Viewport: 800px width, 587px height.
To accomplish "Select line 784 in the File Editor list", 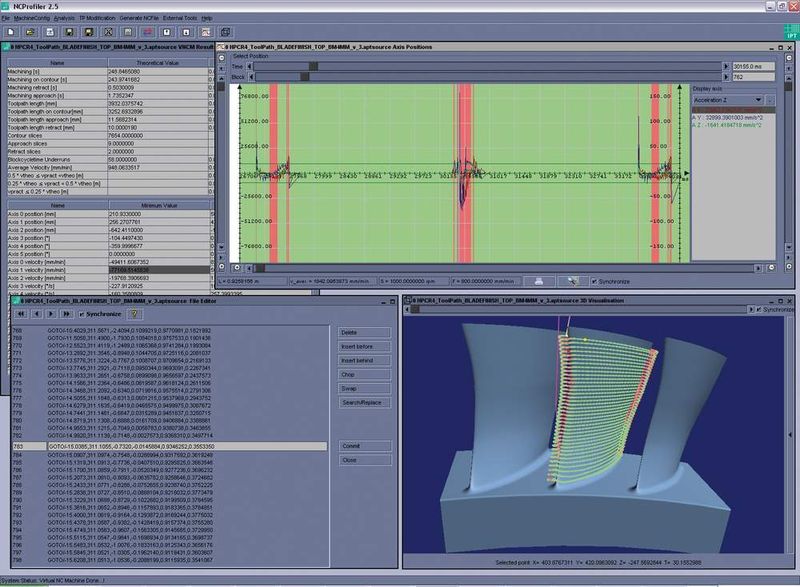I will pos(169,454).
